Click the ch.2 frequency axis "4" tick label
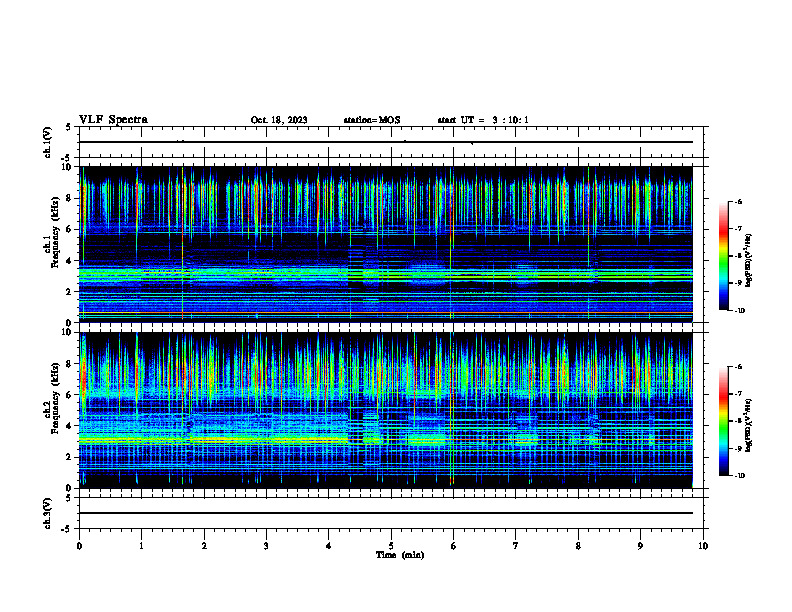 click(69, 426)
